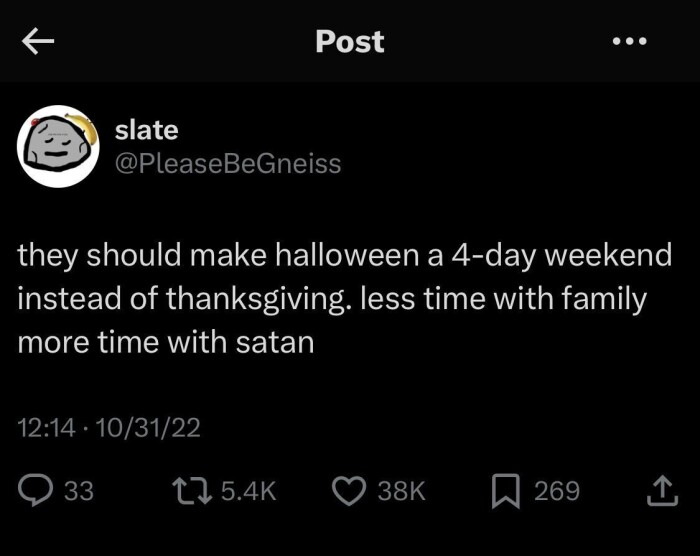Click the text "more time with satan"
The height and width of the screenshot is (556, 700).
pyautogui.click(x=166, y=341)
